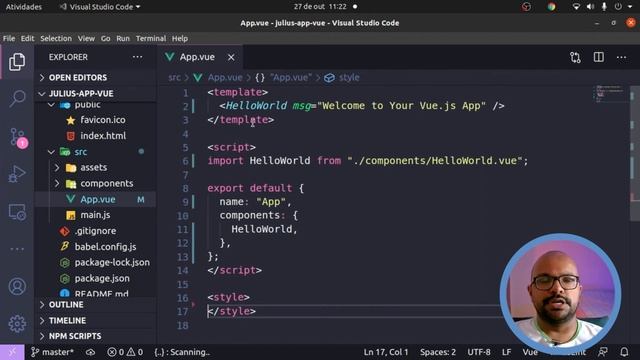
Task: Click the Scanning status bar item
Action: [182, 352]
